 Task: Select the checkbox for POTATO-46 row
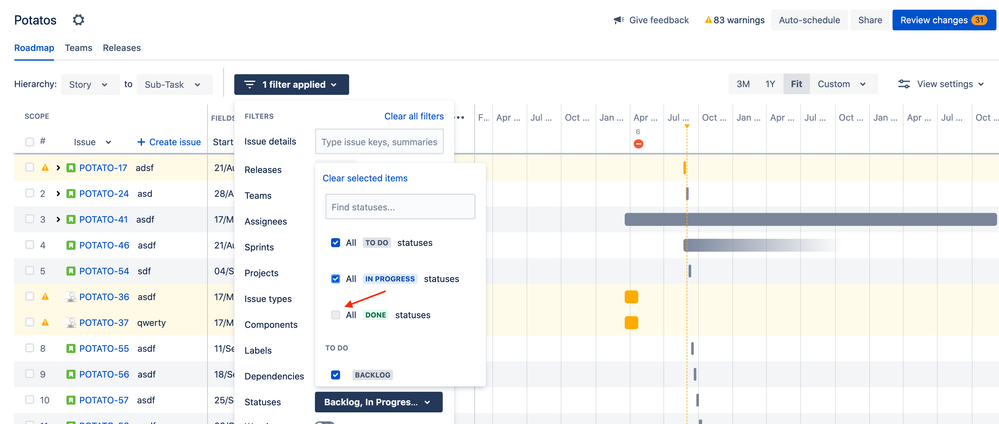pyautogui.click(x=29, y=245)
